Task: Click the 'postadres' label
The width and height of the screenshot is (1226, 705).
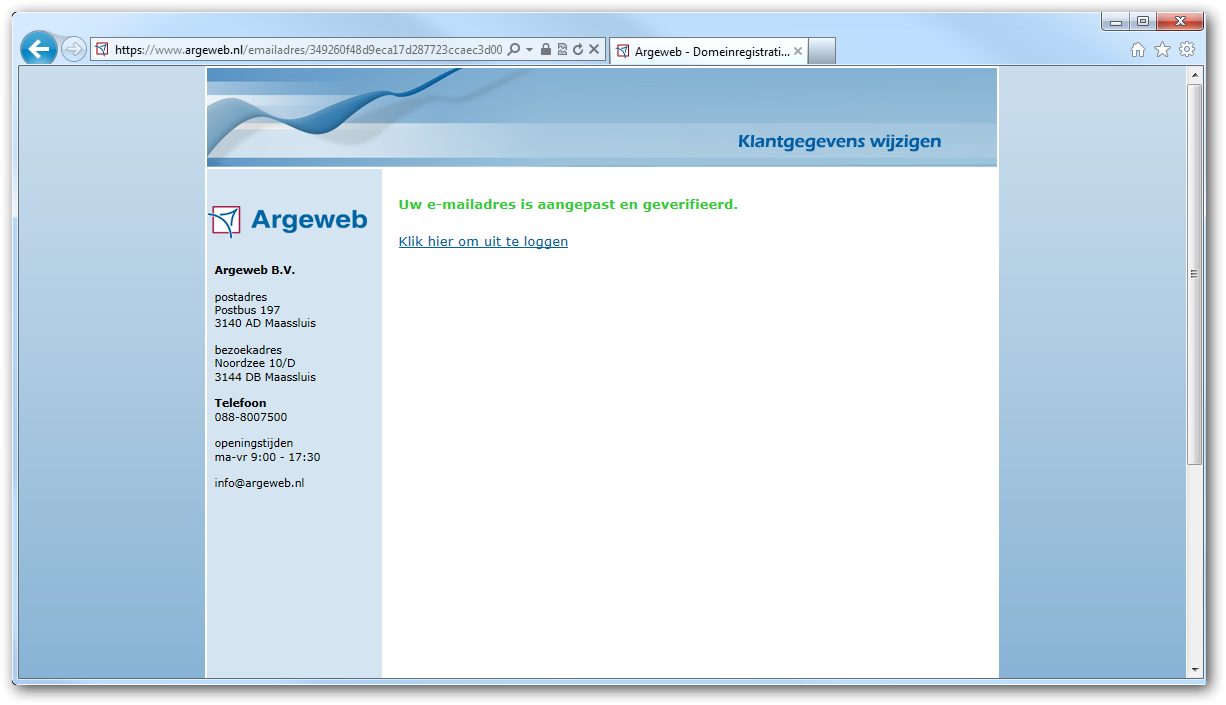Action: tap(241, 297)
